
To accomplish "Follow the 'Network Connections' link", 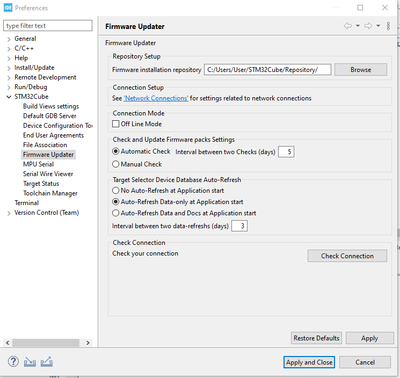I will click(x=156, y=98).
